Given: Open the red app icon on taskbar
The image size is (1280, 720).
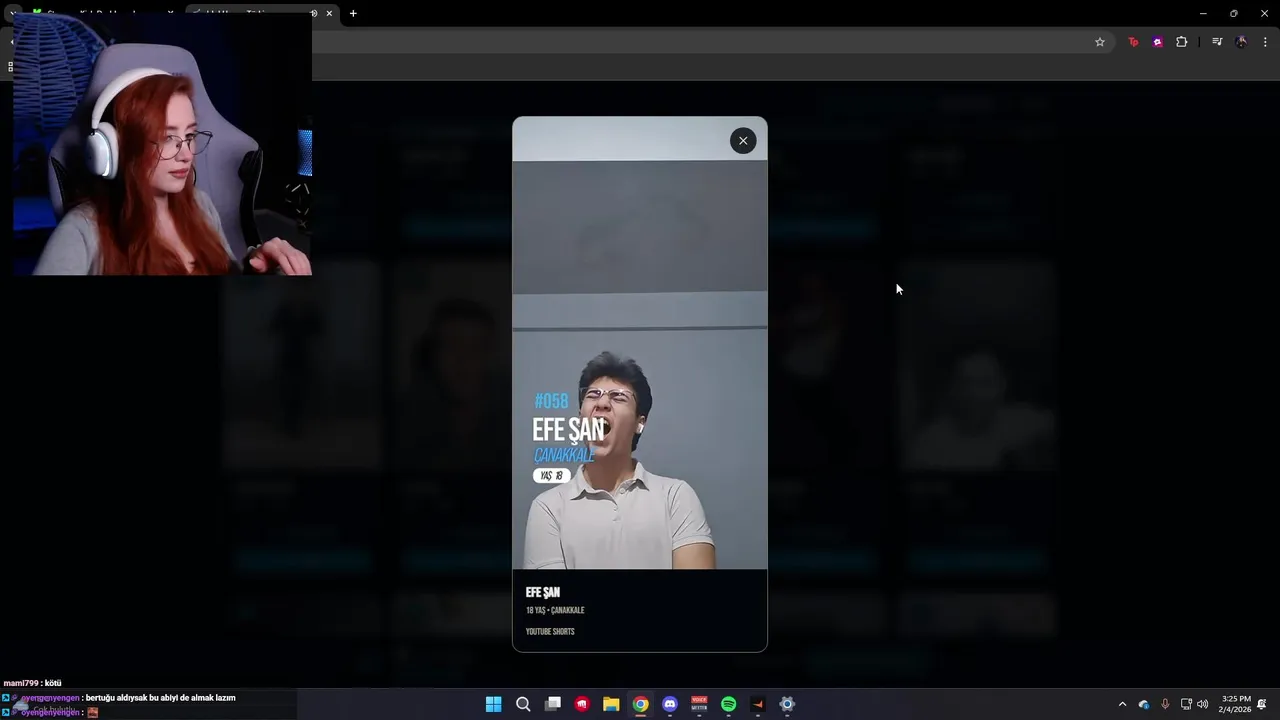Looking at the screenshot, I should pos(582,704).
